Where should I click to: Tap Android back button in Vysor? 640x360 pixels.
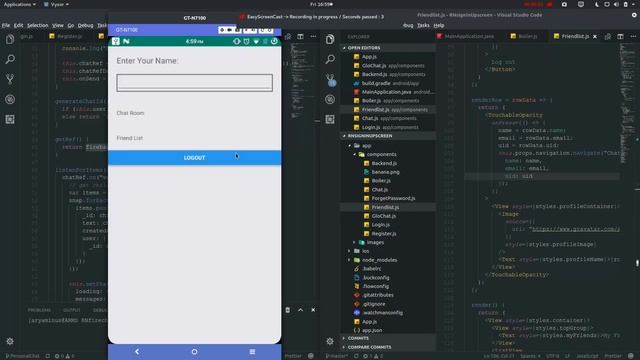point(137,351)
